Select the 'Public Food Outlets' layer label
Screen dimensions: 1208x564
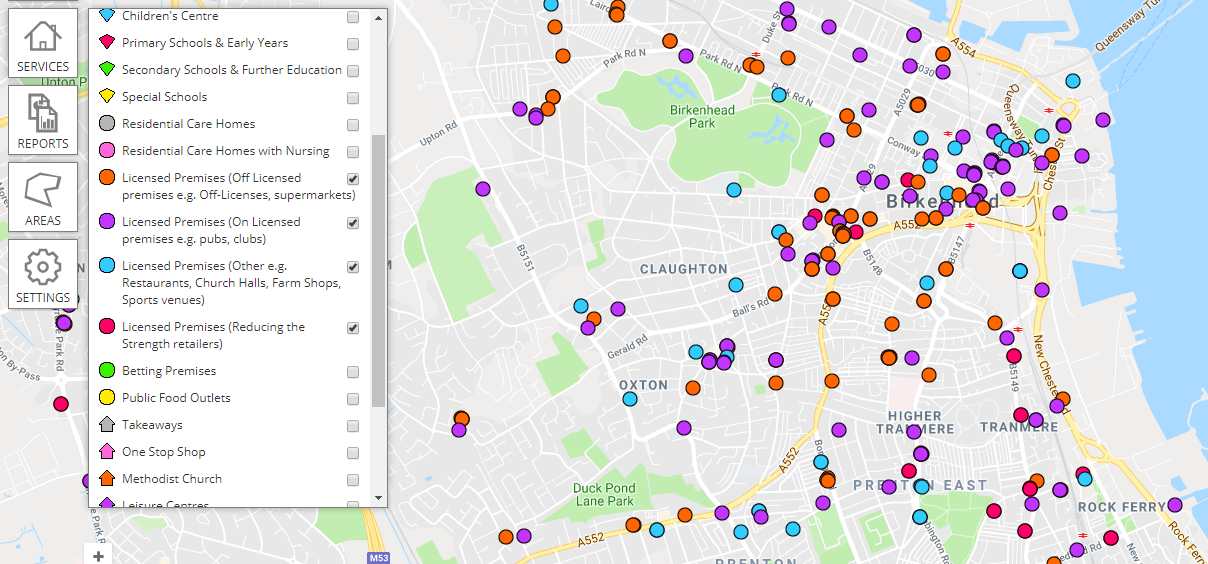pos(176,398)
